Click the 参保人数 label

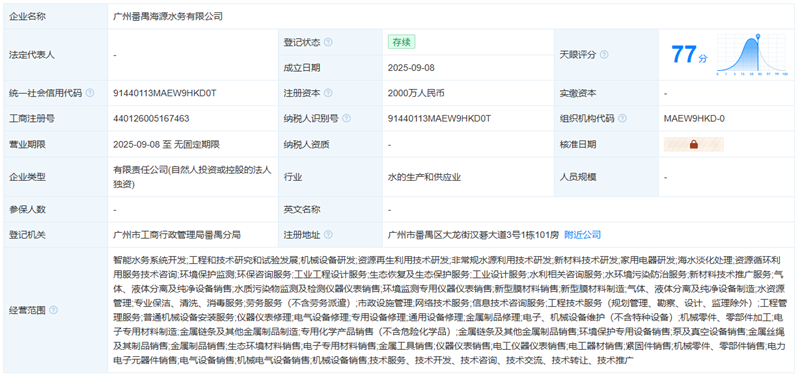(28, 210)
